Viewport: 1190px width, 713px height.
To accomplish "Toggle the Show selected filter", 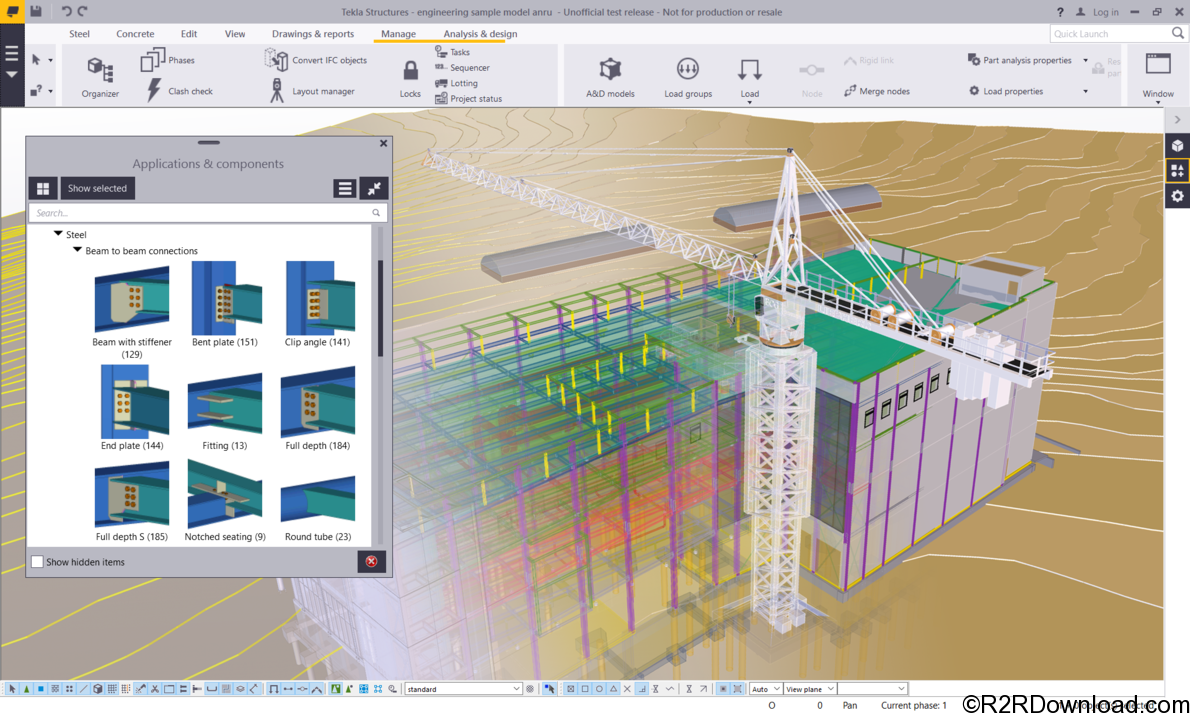I will click(x=96, y=188).
